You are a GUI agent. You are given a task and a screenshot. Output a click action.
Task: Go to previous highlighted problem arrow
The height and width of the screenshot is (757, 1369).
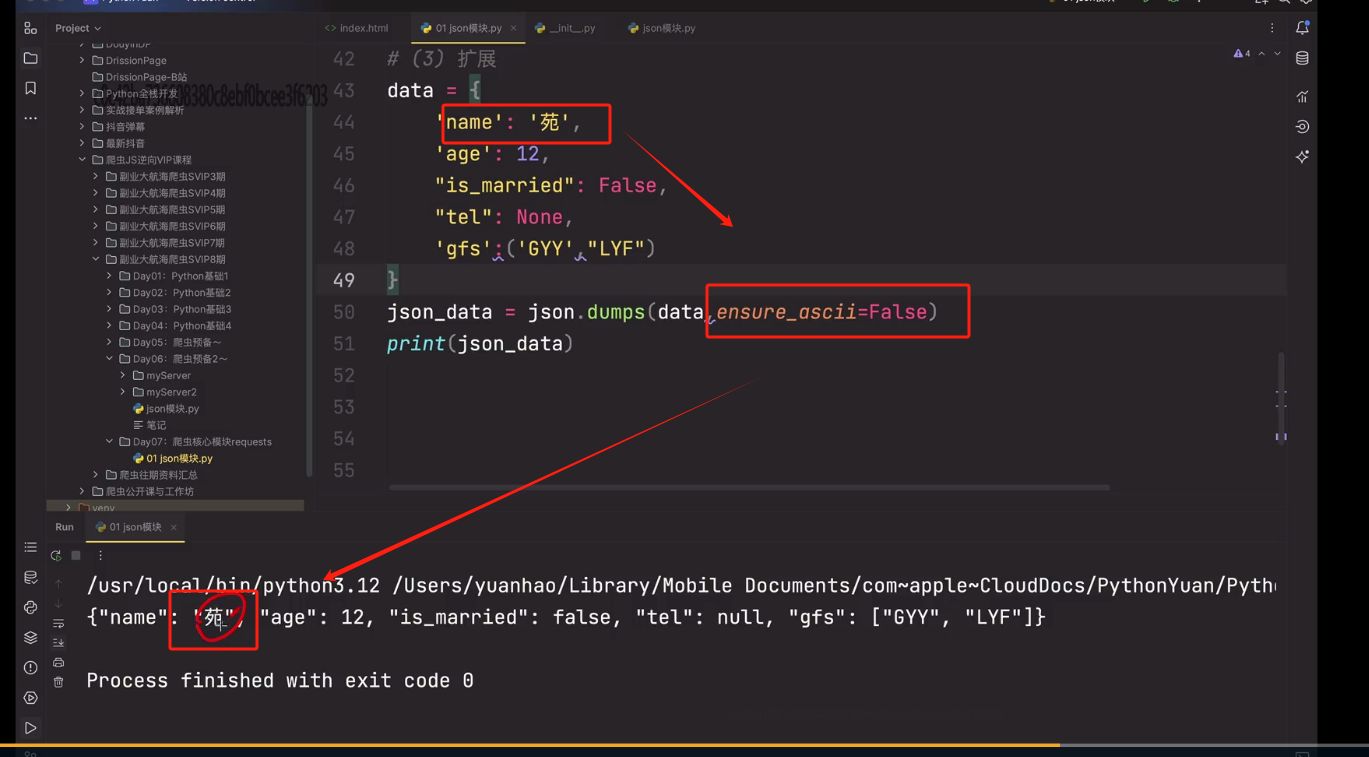(x=1262, y=53)
